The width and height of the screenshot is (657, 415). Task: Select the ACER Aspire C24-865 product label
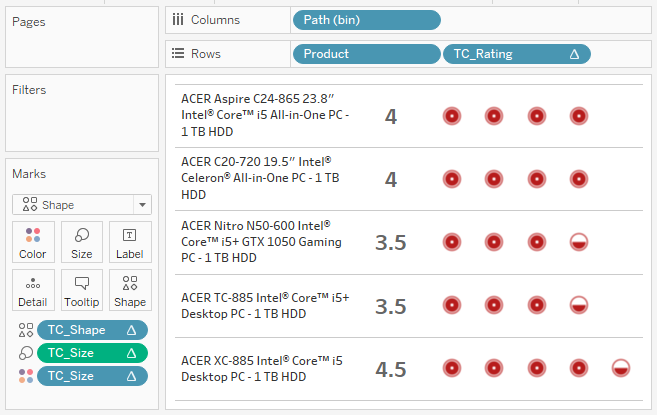265,115
